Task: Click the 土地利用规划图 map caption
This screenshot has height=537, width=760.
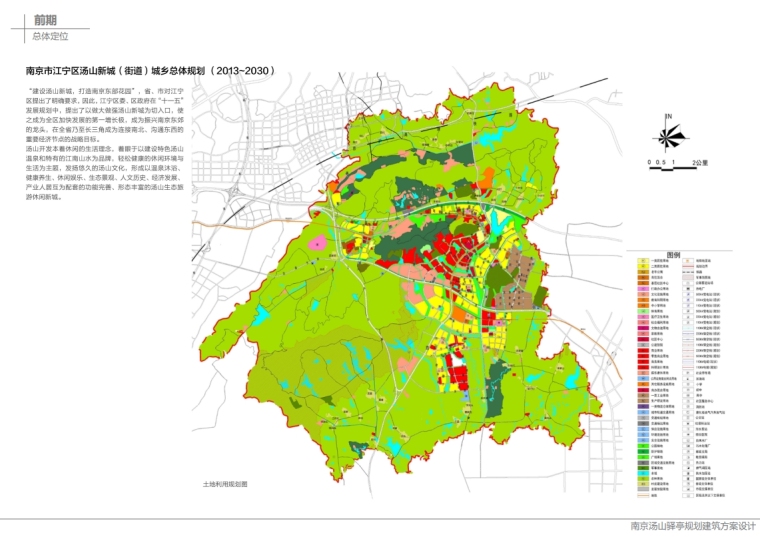Action: [223, 483]
